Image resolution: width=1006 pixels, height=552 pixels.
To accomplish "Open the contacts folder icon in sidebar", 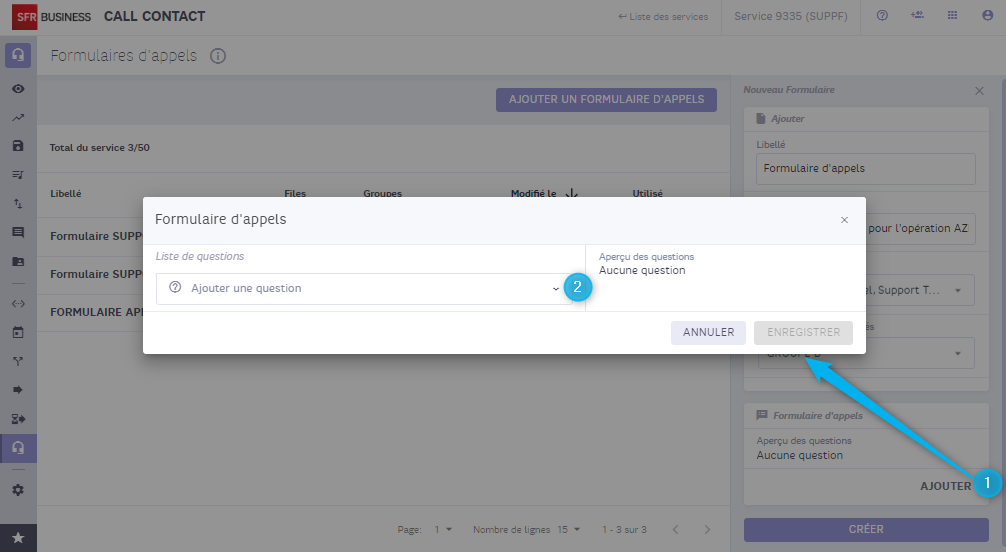I will (x=18, y=261).
